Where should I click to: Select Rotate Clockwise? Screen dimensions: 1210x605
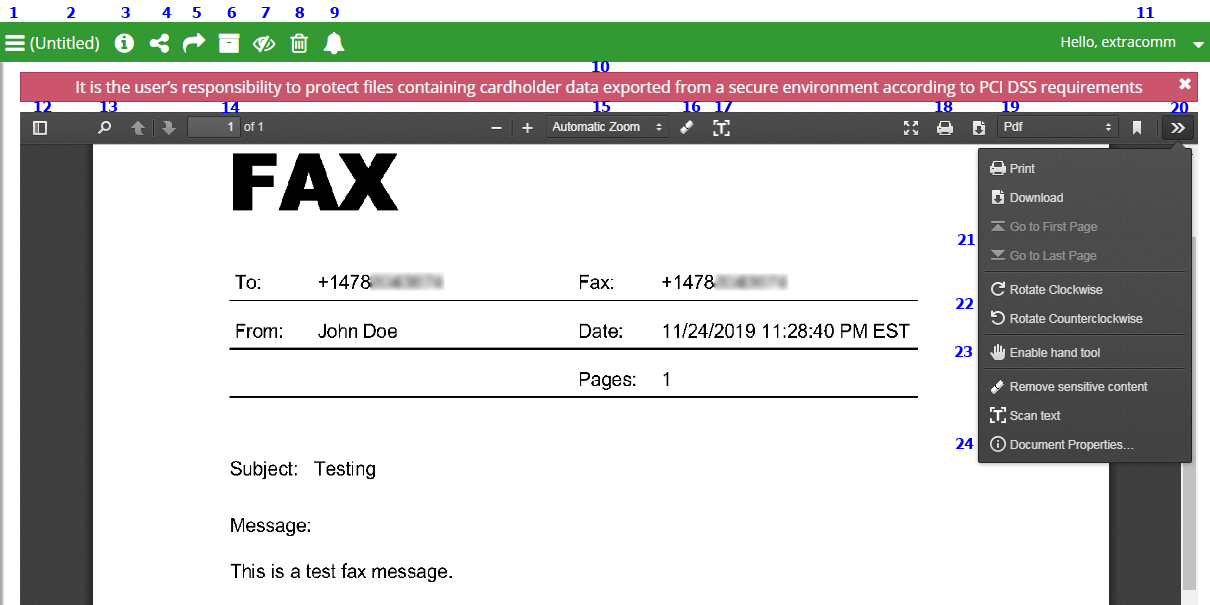pyautogui.click(x=1085, y=289)
